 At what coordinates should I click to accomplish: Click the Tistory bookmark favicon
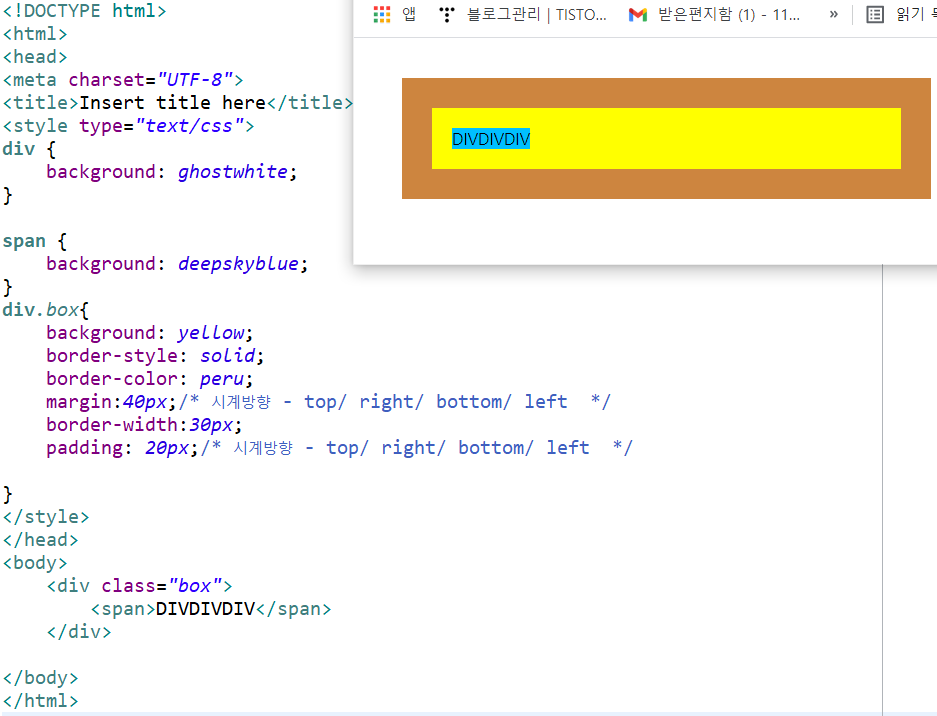(446, 14)
